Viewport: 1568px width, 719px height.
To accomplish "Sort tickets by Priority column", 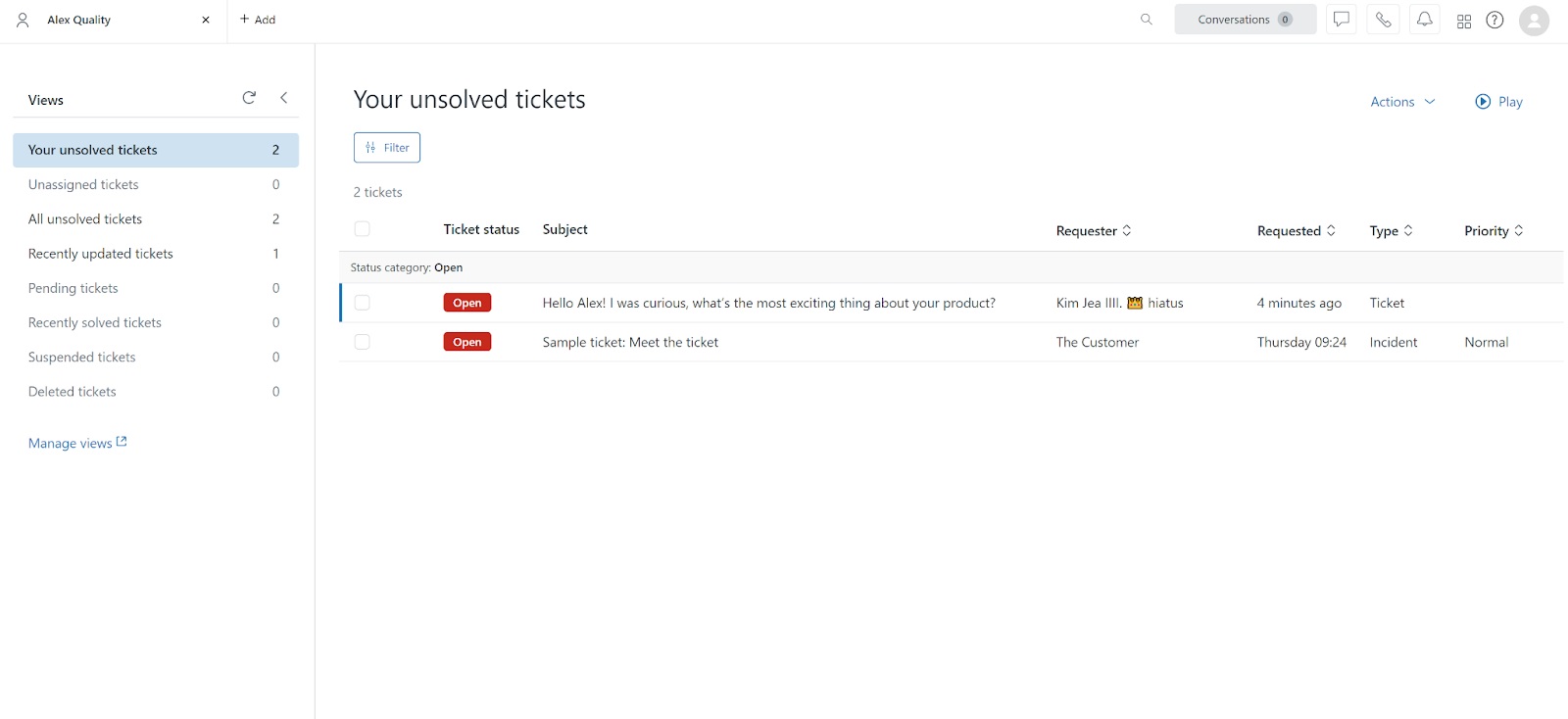I will click(1494, 231).
